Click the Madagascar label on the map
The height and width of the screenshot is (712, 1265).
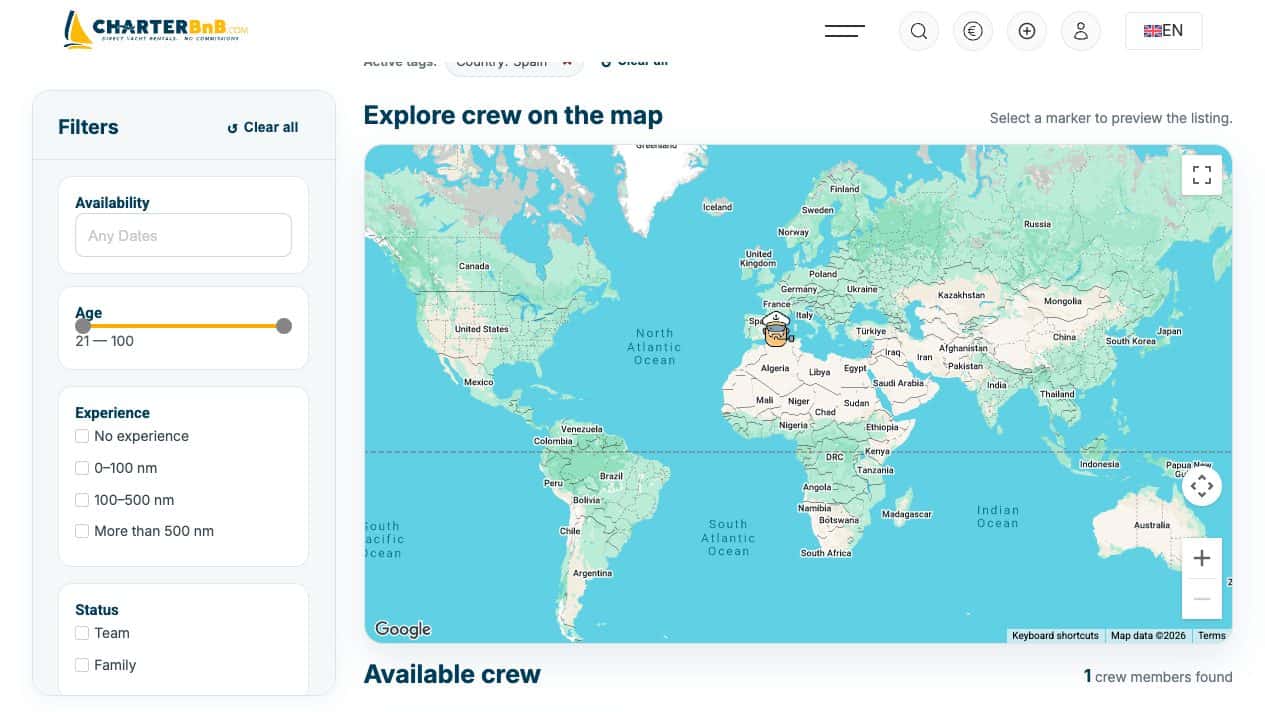[x=906, y=514]
